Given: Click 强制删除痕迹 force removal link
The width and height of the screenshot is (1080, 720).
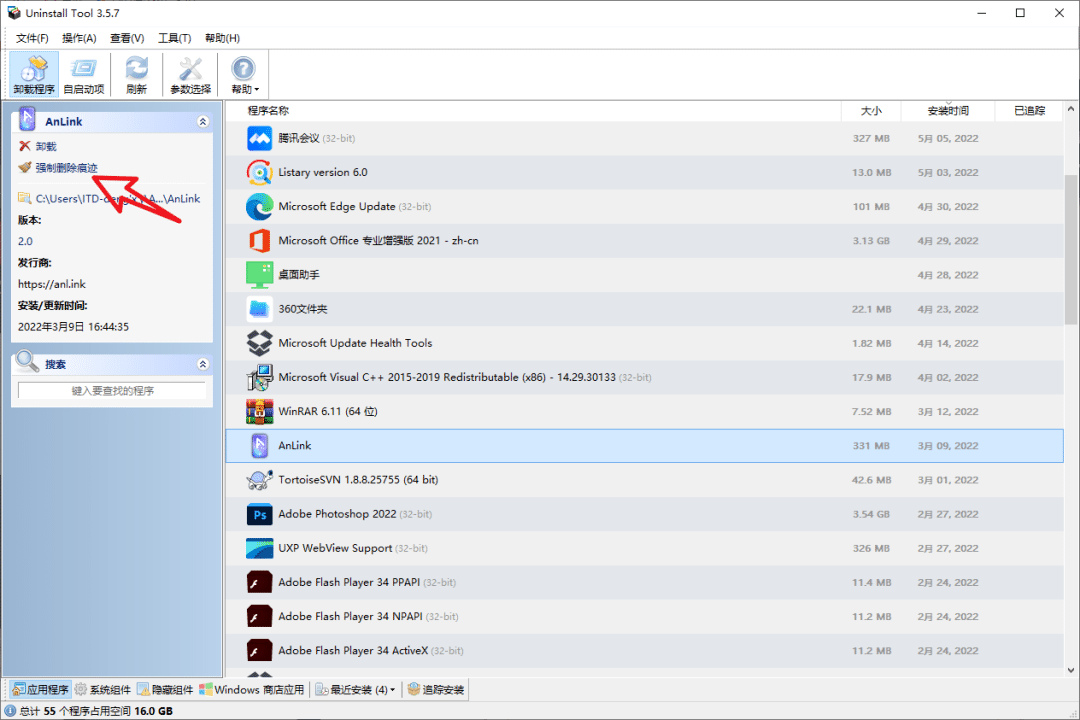Looking at the screenshot, I should [x=66, y=167].
